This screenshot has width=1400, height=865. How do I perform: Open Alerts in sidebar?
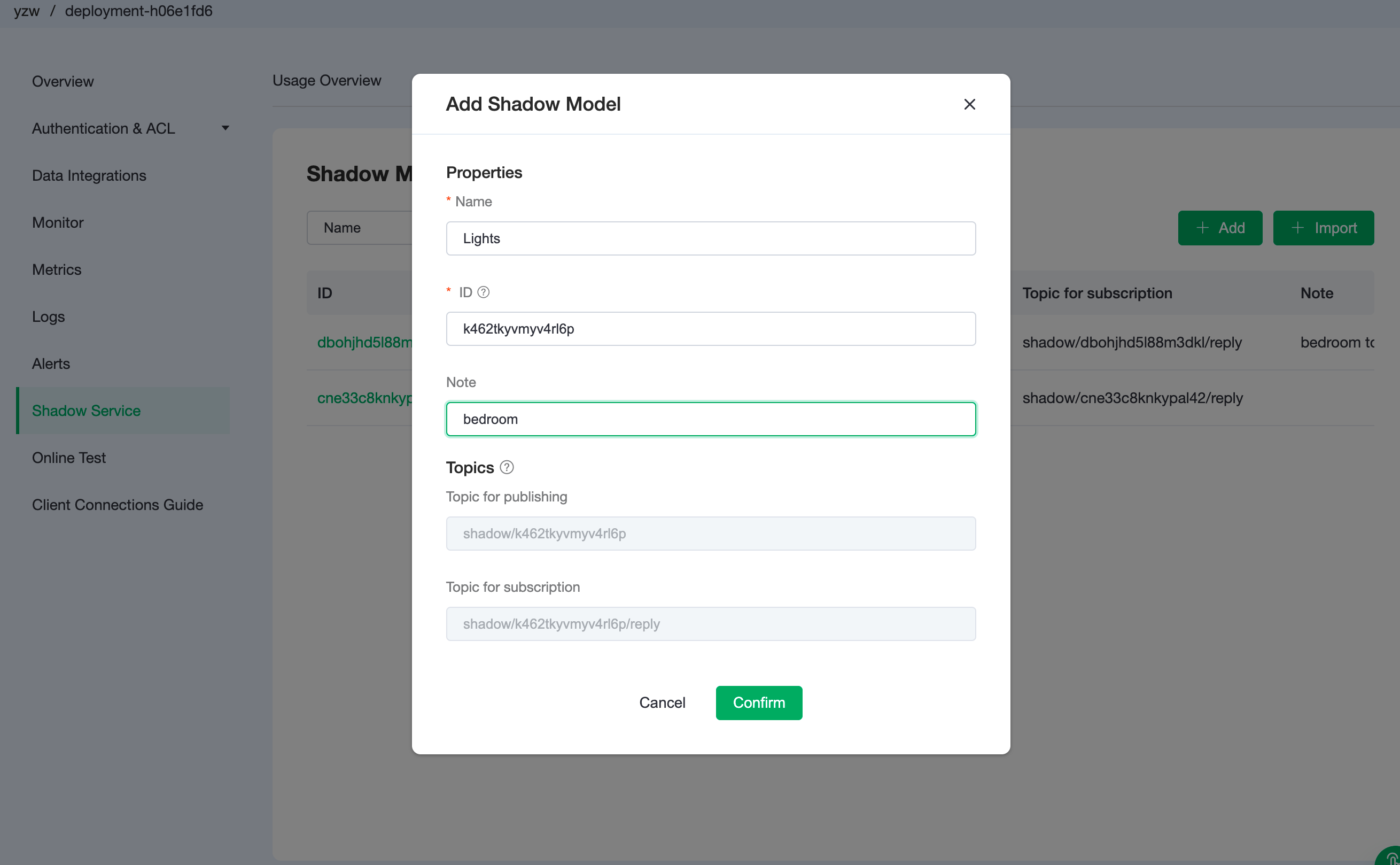pyautogui.click(x=51, y=364)
